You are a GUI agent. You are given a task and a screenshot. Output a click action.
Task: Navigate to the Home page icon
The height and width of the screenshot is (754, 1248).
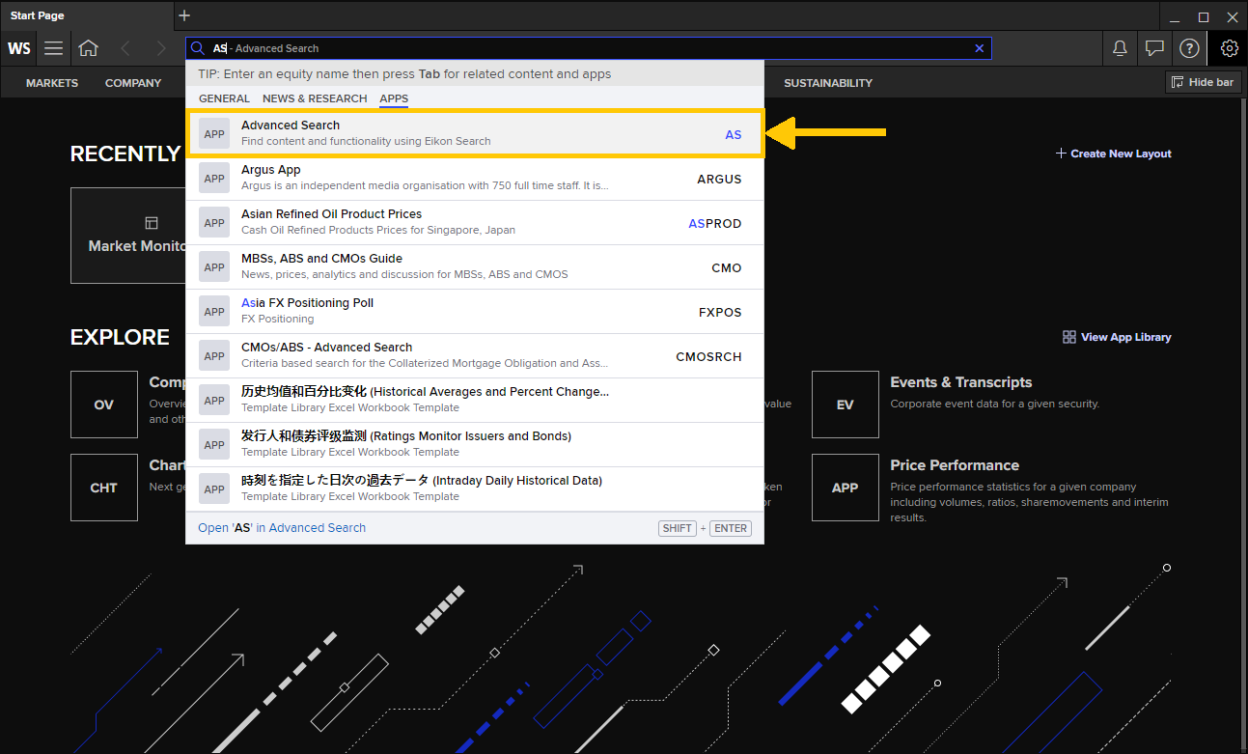pyautogui.click(x=88, y=48)
